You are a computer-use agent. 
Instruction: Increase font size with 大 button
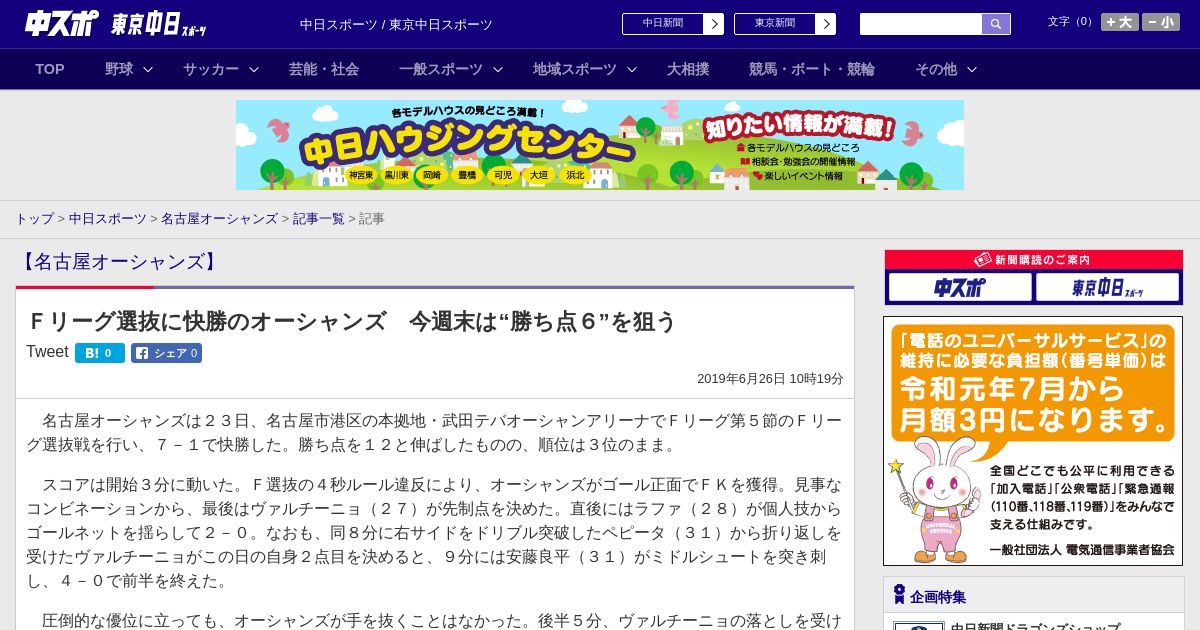[1120, 22]
